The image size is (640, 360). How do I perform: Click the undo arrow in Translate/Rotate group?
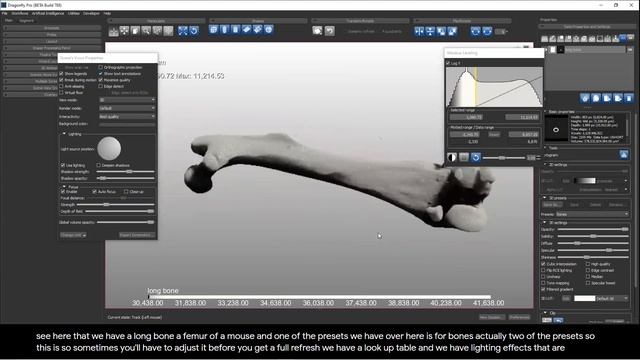click(329, 31)
